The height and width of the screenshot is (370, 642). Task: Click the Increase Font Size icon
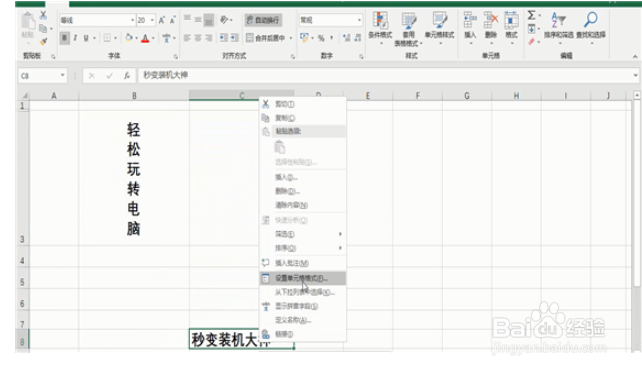coord(162,20)
